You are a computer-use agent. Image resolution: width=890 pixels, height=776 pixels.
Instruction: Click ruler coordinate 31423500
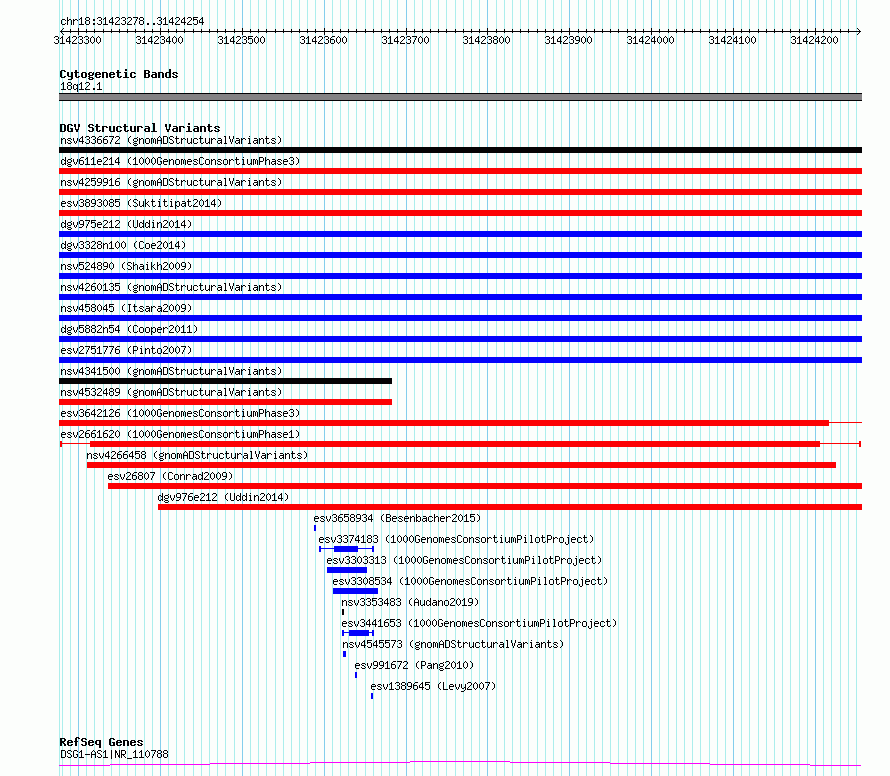tap(241, 40)
